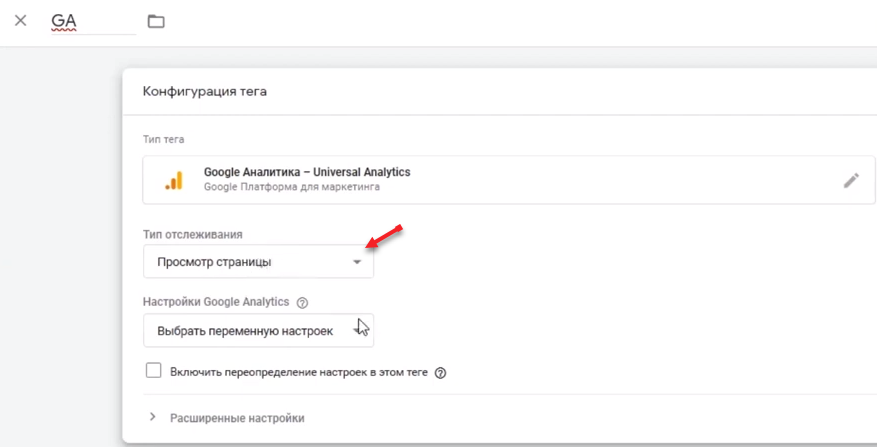Select the "Google Аналитика – Universal Analytics" title
The height and width of the screenshot is (447, 877).
coord(307,172)
